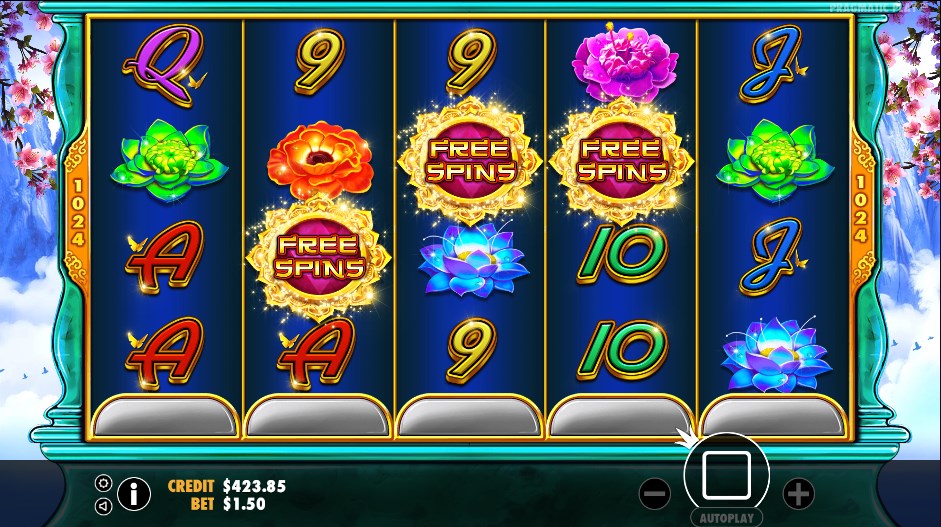Image resolution: width=941 pixels, height=527 pixels.
Task: Open the settings gear icon
Action: [103, 483]
